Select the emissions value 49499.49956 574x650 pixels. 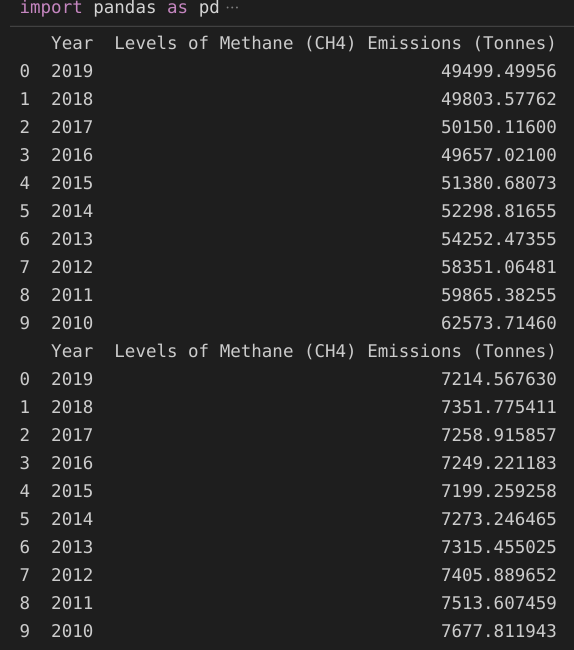[499, 71]
